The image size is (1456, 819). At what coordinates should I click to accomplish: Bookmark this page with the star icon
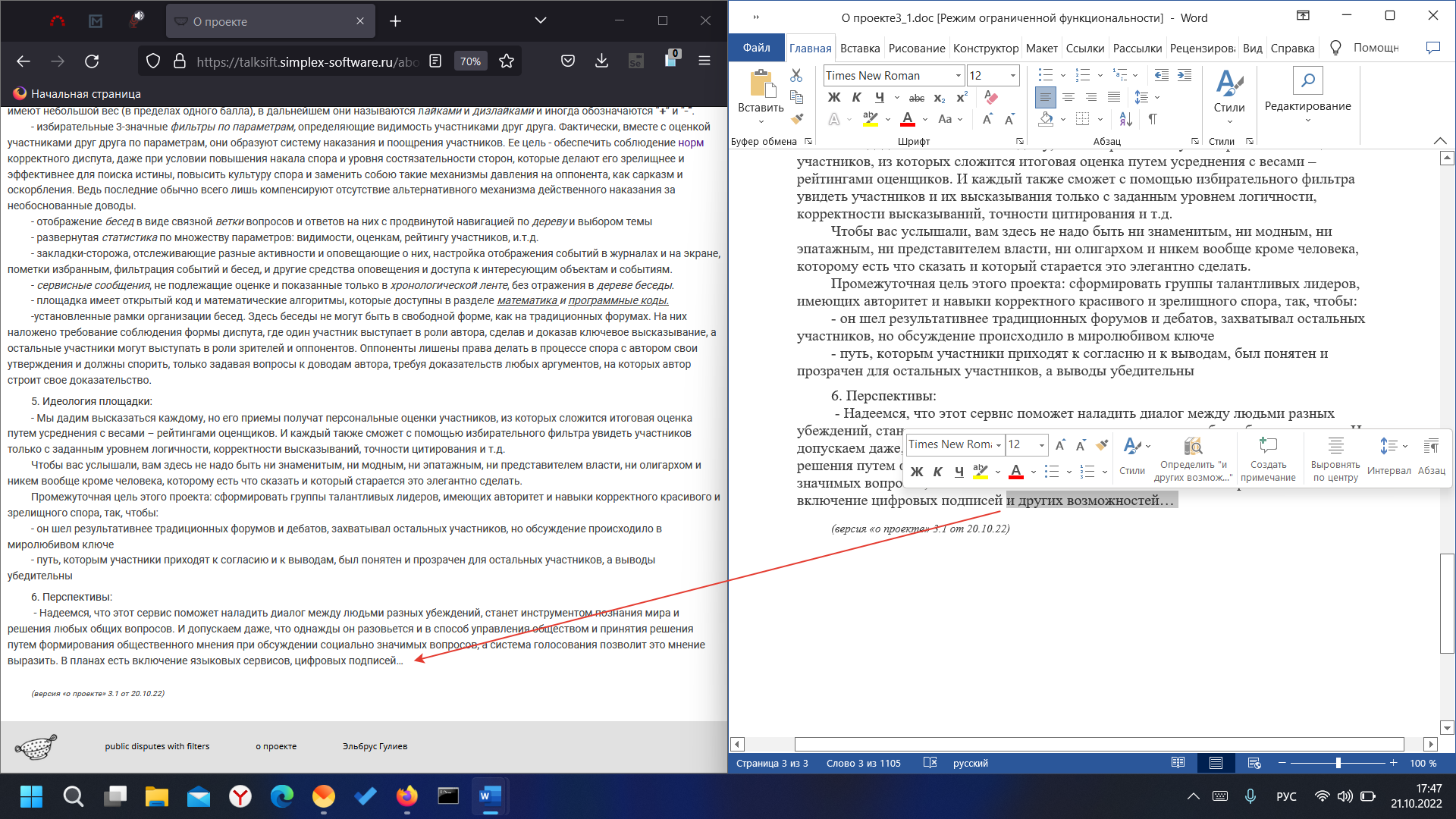coord(507,61)
